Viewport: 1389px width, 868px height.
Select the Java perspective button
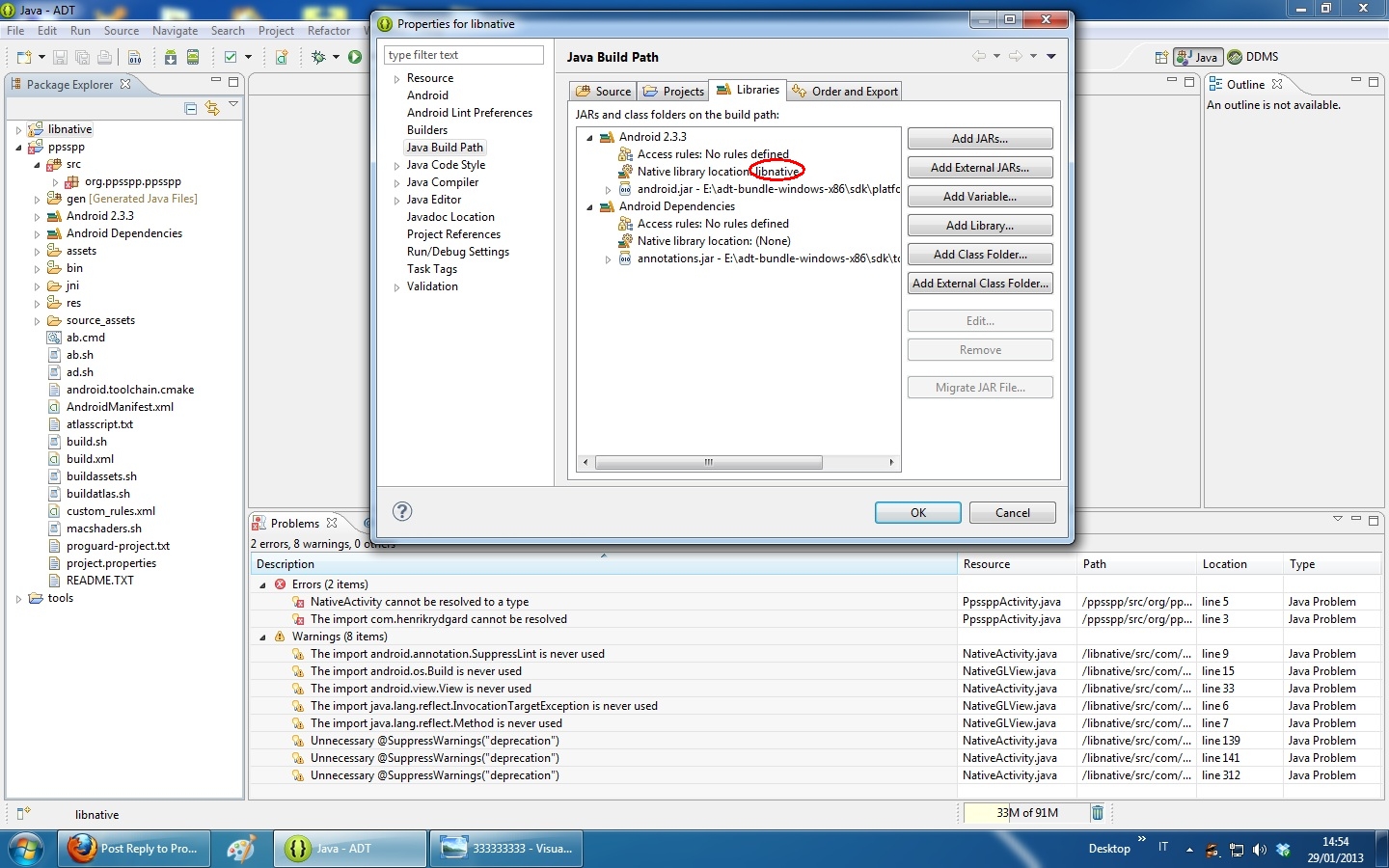[x=1198, y=57]
